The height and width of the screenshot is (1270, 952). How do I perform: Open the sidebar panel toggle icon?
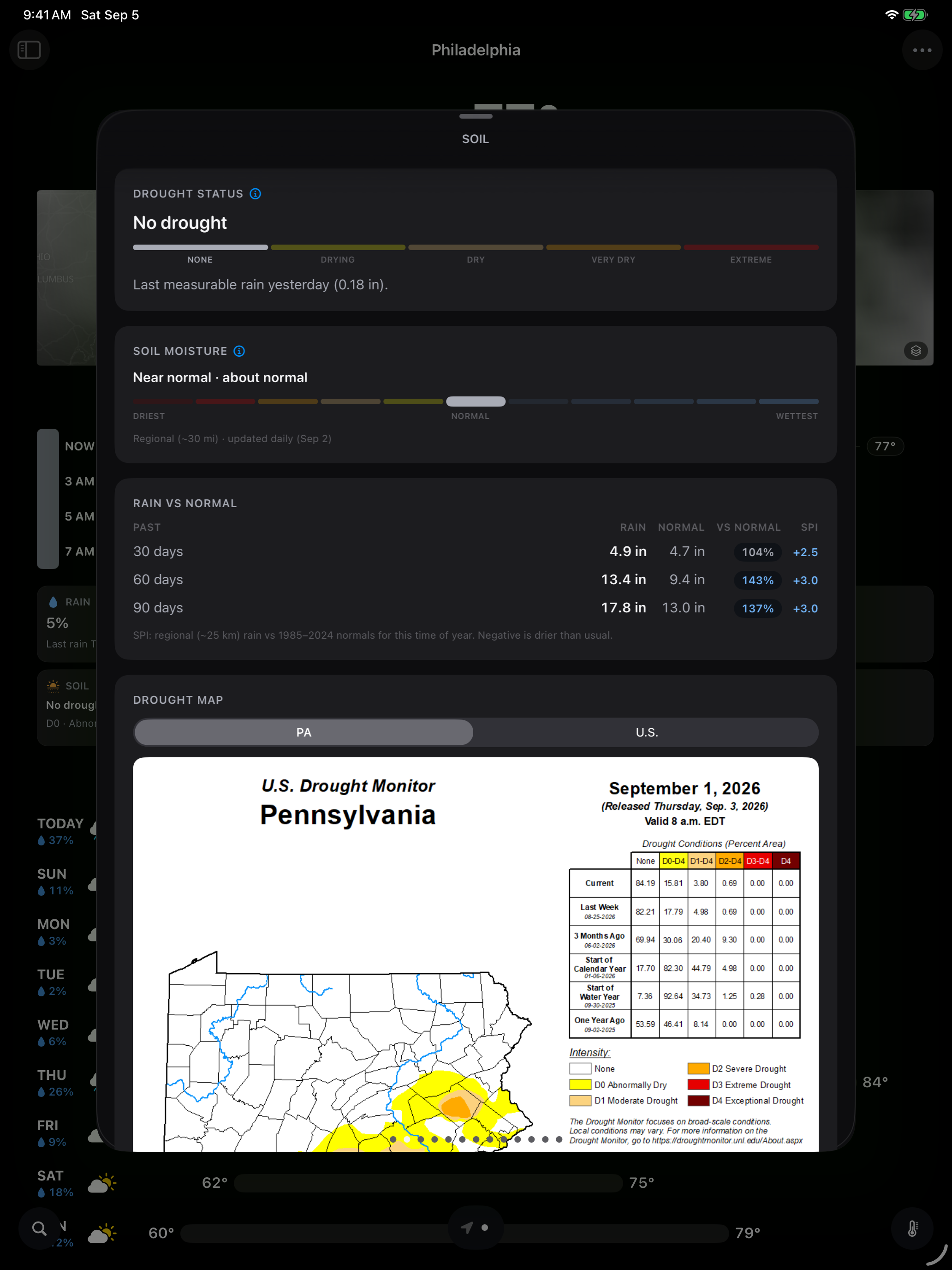(x=29, y=50)
